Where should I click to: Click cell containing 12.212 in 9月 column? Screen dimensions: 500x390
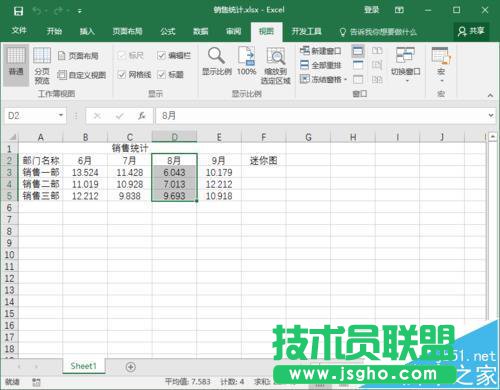[219, 184]
